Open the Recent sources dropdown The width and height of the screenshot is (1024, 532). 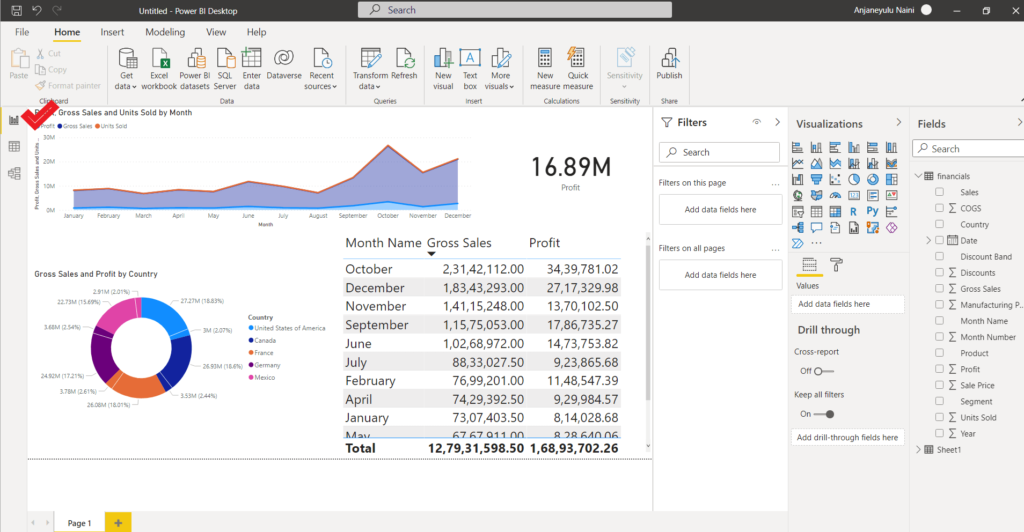(321, 69)
